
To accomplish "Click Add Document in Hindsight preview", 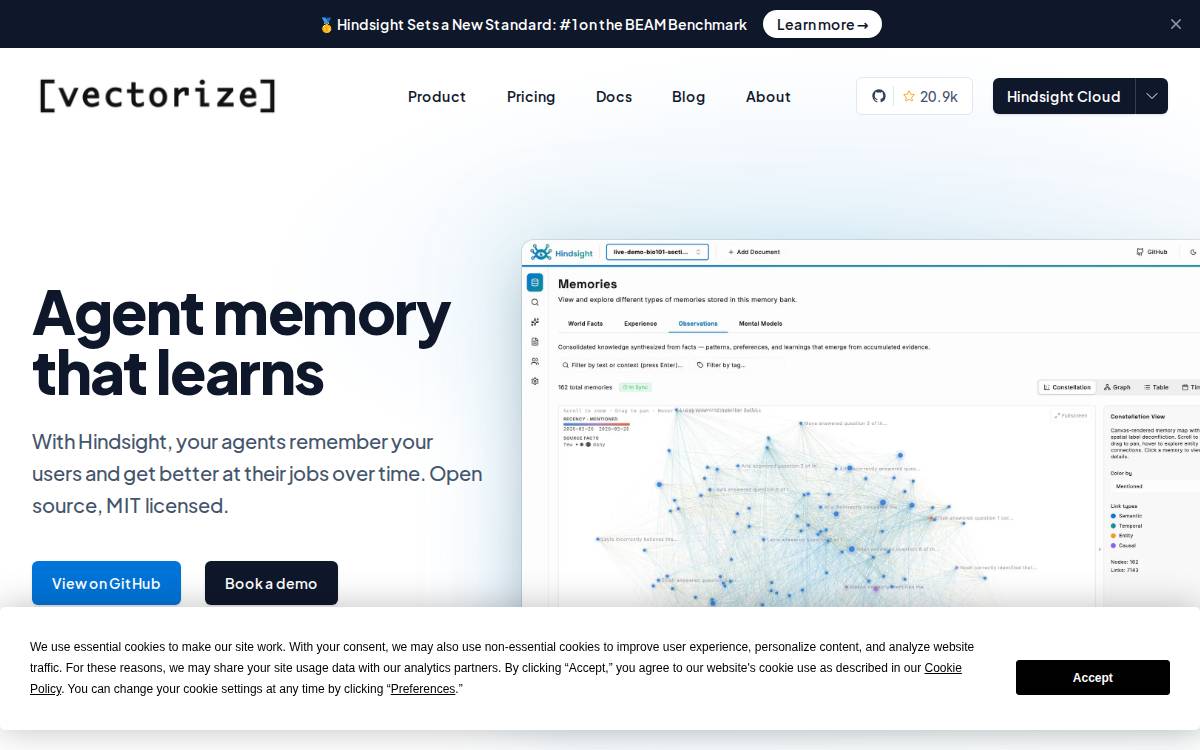I will [x=754, y=252].
